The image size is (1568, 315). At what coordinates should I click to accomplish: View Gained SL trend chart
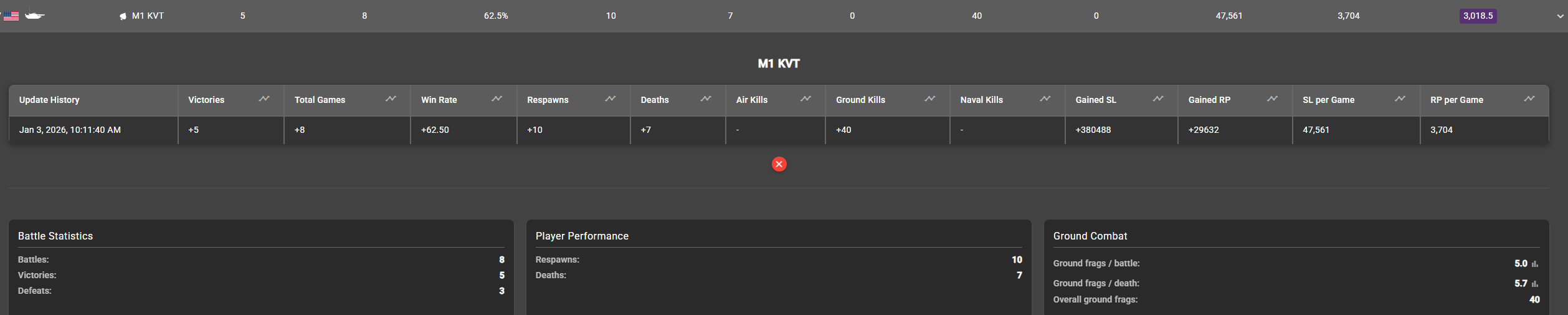click(1157, 99)
